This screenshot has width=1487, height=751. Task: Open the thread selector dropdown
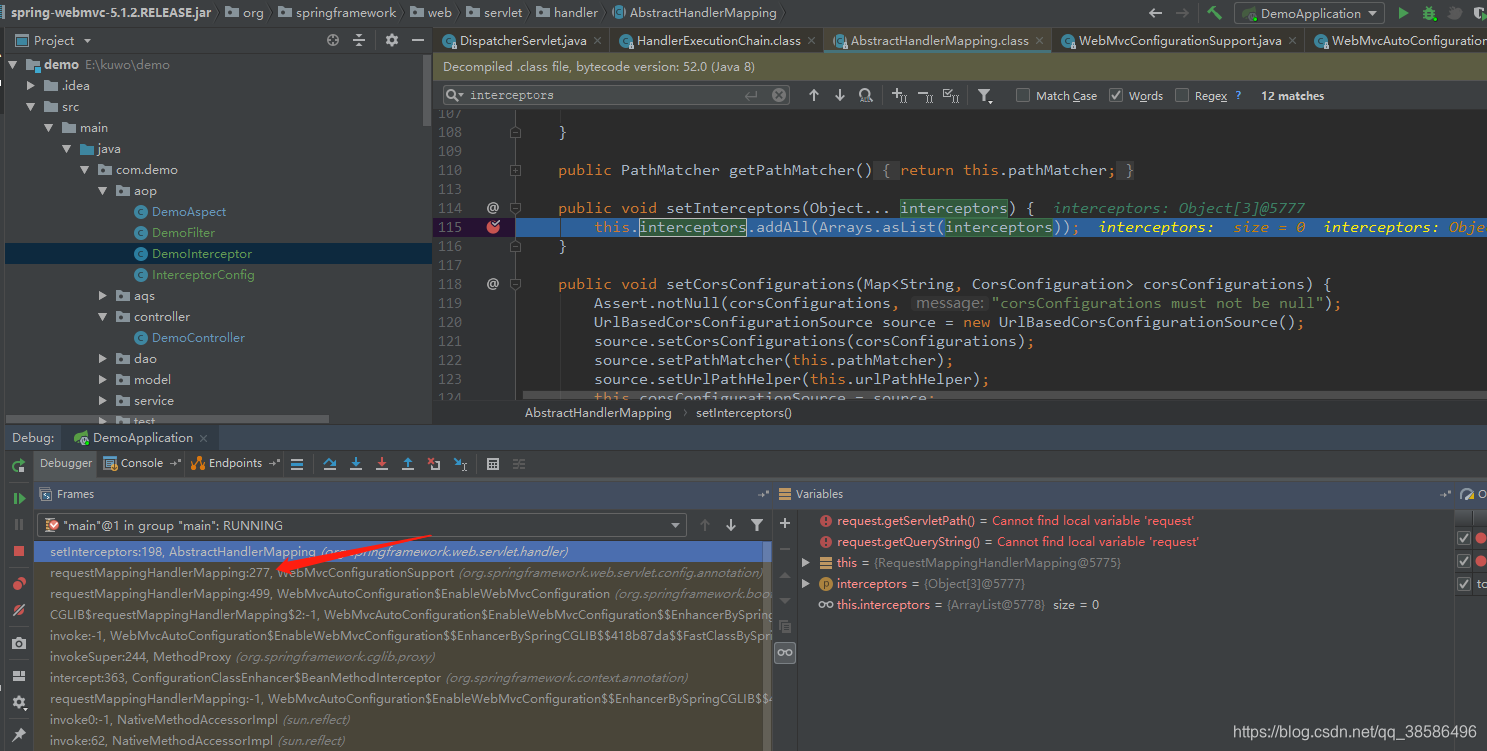point(677,525)
